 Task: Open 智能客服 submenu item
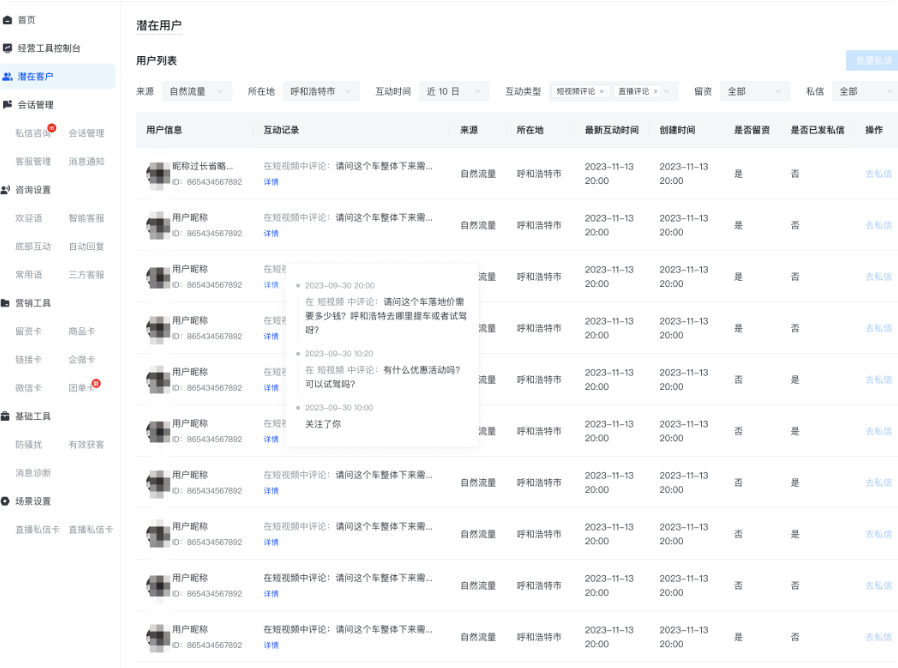(x=86, y=218)
